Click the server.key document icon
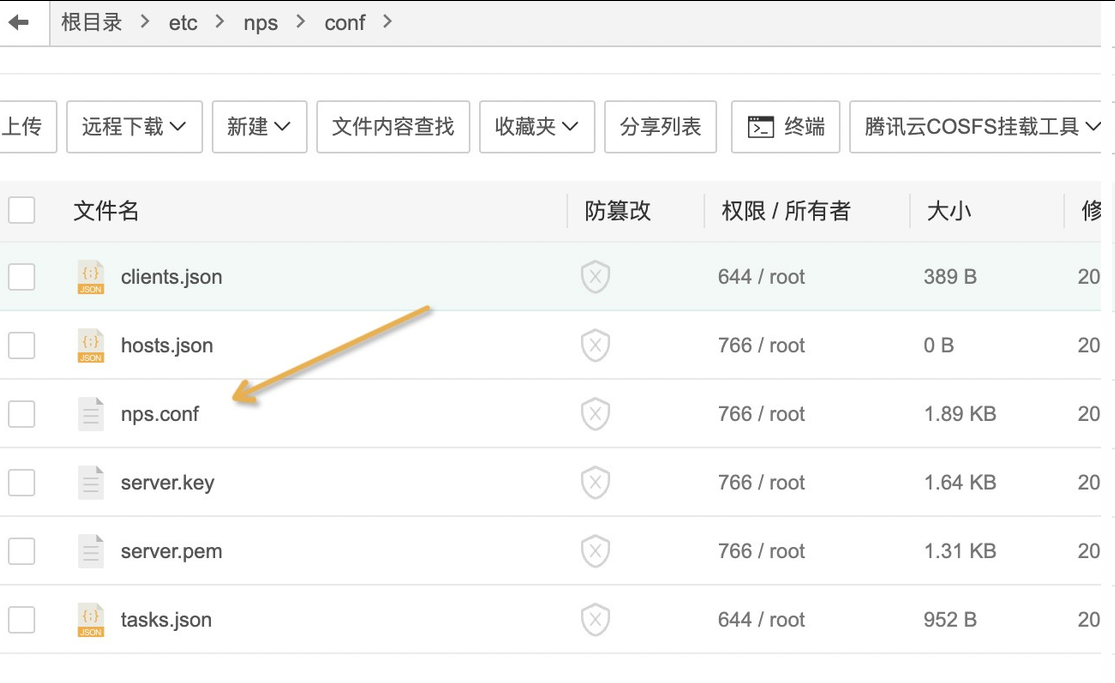The height and width of the screenshot is (683, 1115). 91,482
